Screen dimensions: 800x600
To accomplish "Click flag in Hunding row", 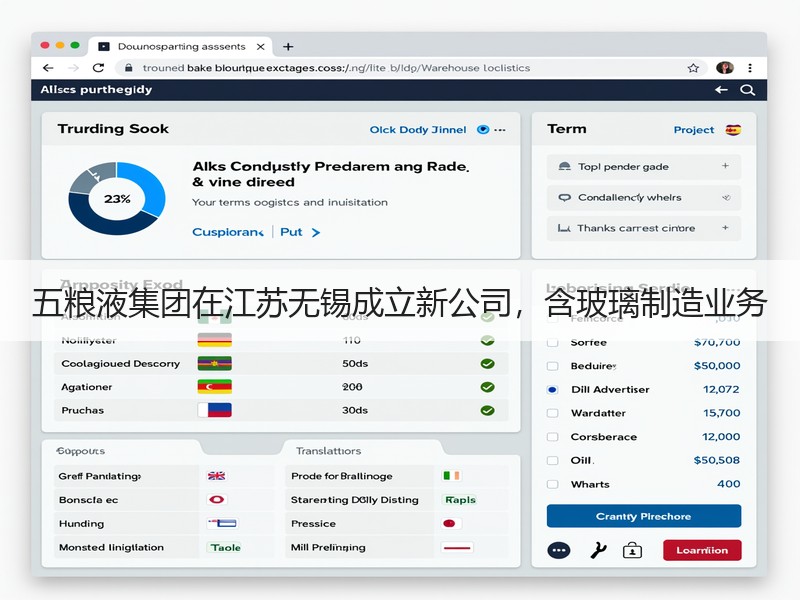I will point(222,523).
